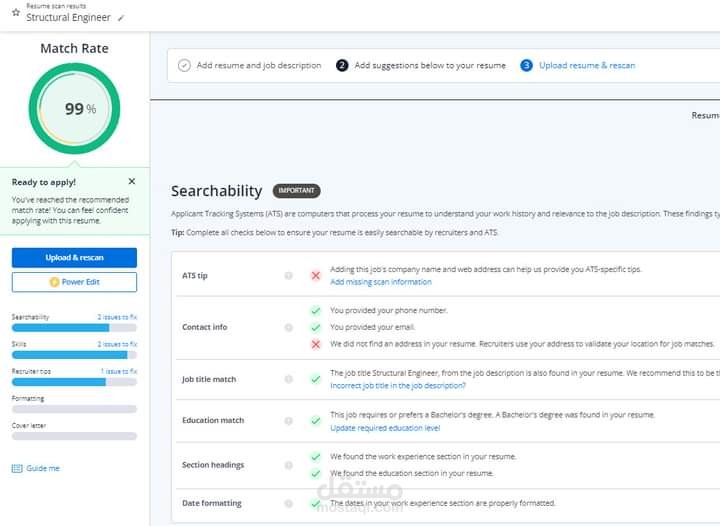This screenshot has width=720, height=526.
Task: Click the Cover letter progress bar
Action: point(74,436)
